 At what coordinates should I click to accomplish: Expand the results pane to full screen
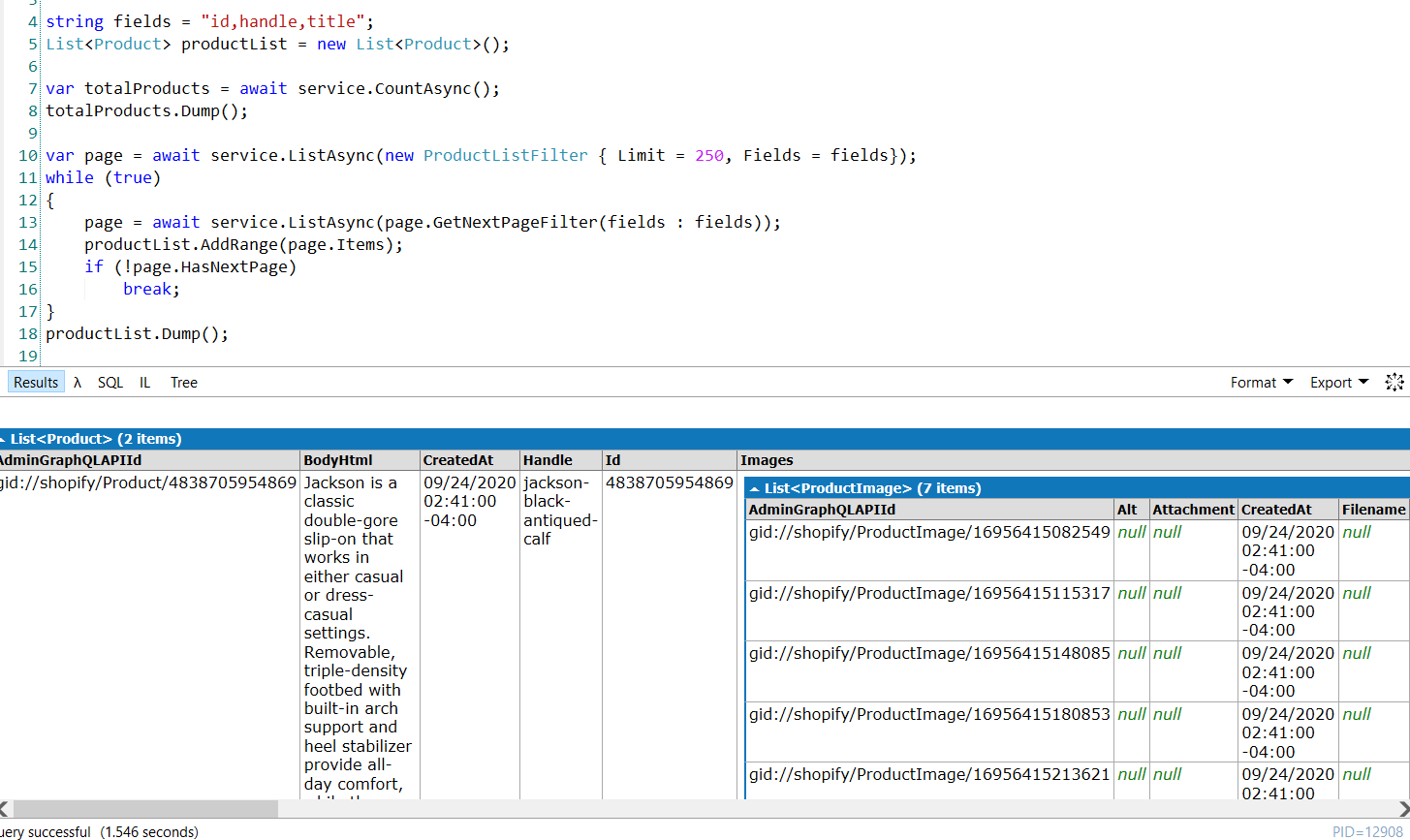pos(1394,382)
